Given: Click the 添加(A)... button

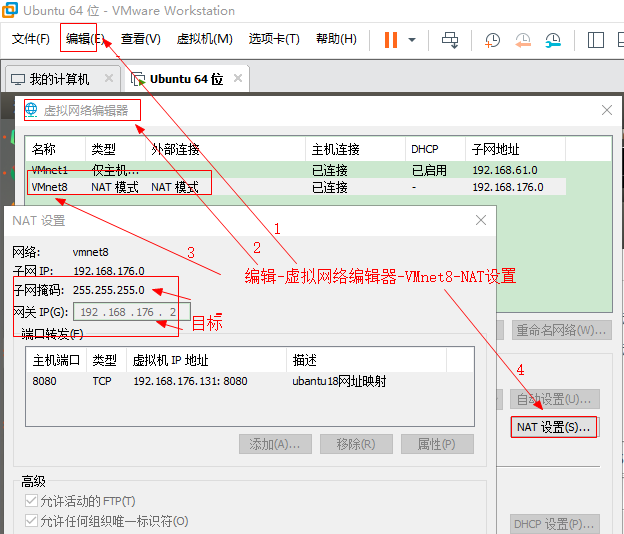Looking at the screenshot, I should tap(275, 444).
